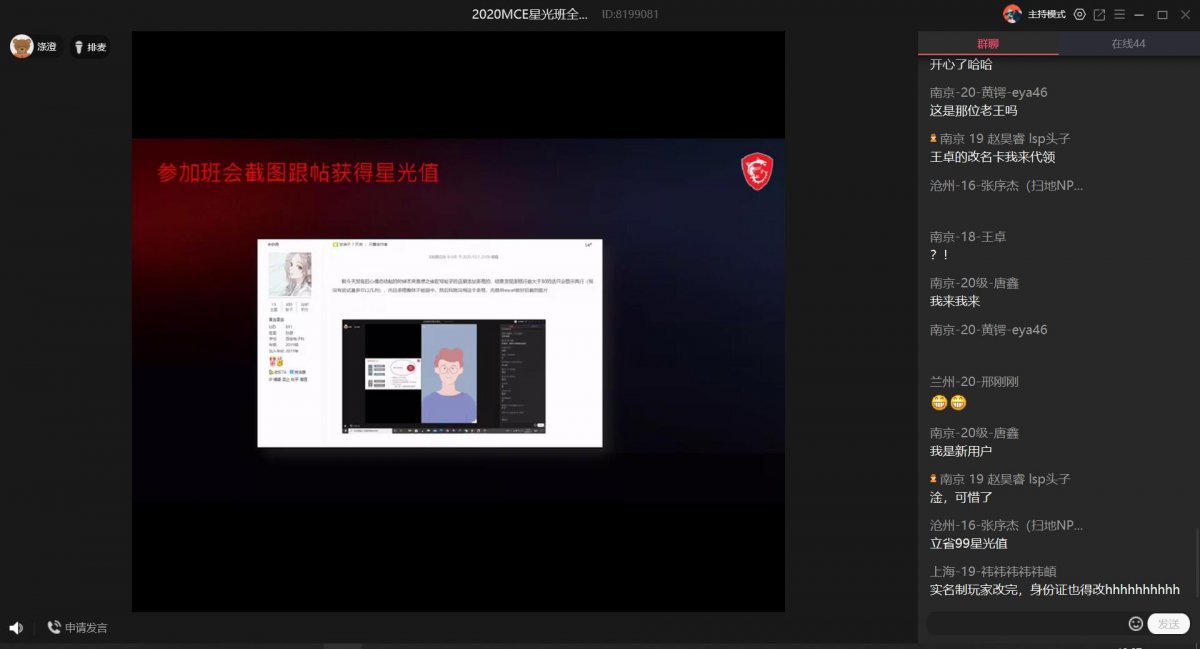Click the profile avatar beside 主持模式

1012,14
